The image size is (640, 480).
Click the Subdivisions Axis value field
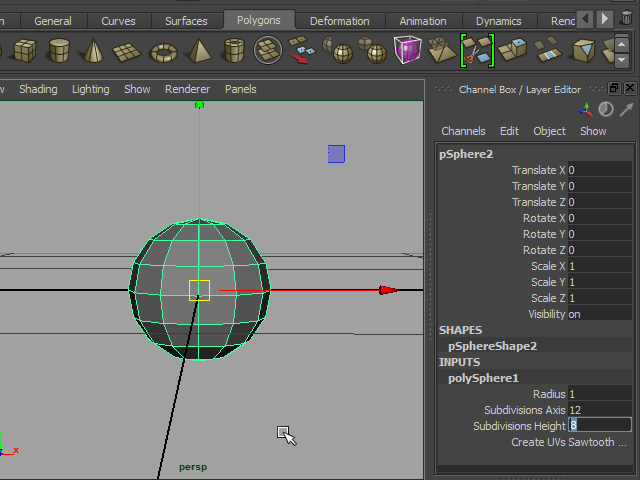(x=599, y=410)
